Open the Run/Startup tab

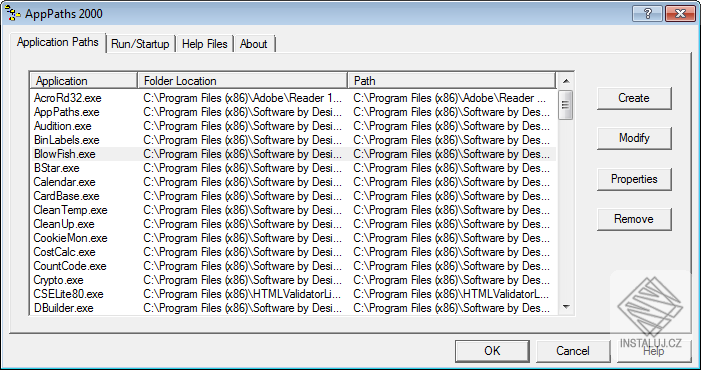pos(140,44)
